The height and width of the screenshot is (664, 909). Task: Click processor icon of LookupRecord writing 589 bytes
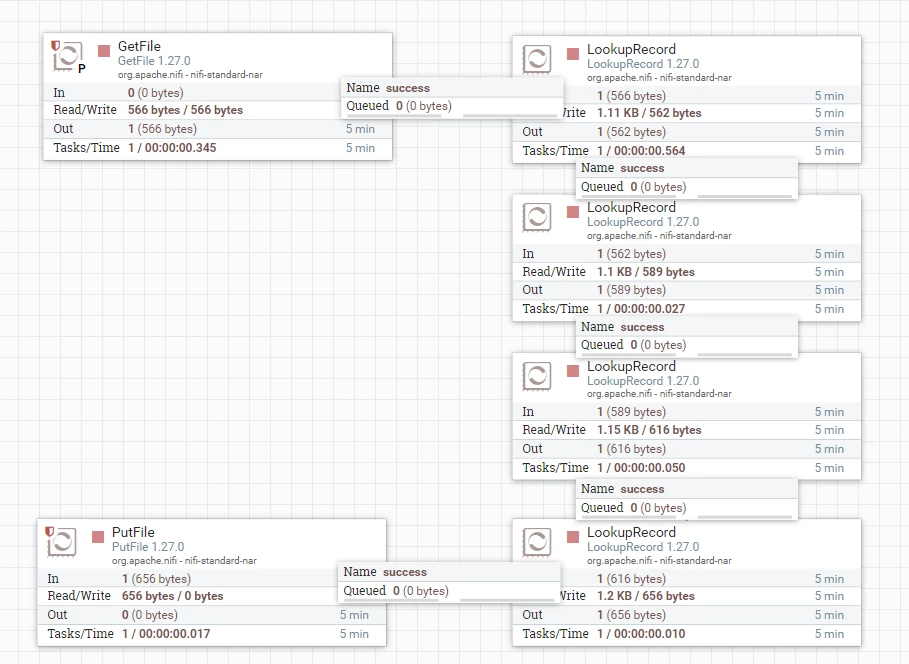[537, 217]
